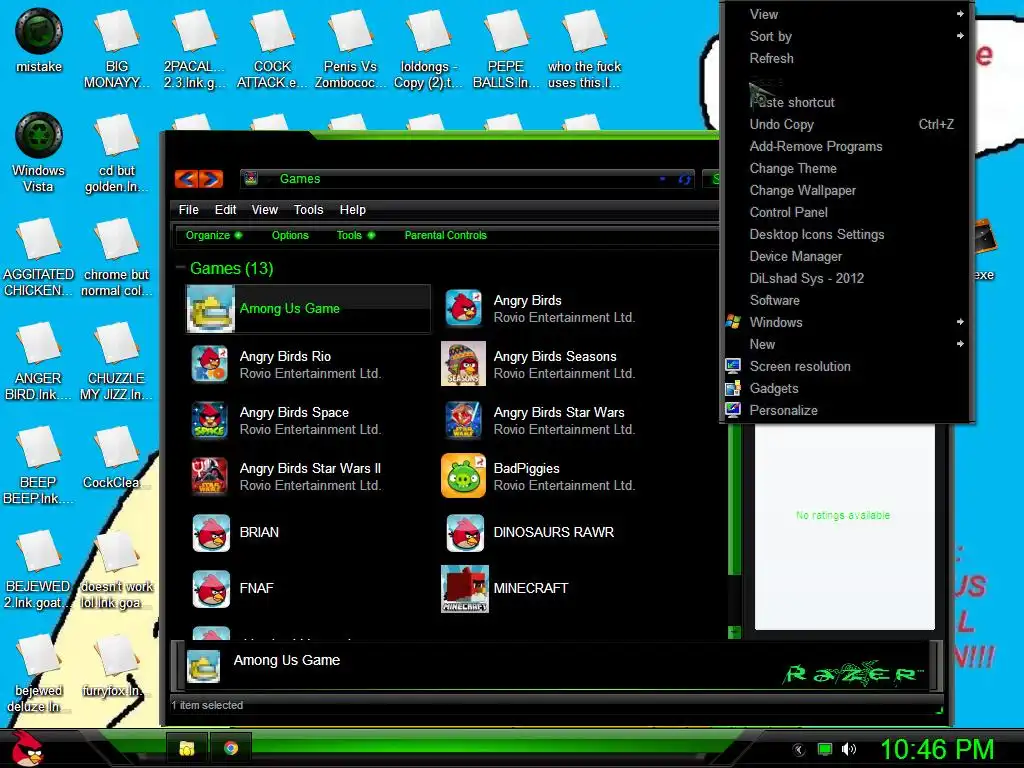Choose Add-Remove Programs from context menu
1024x768 pixels.
tap(847, 146)
